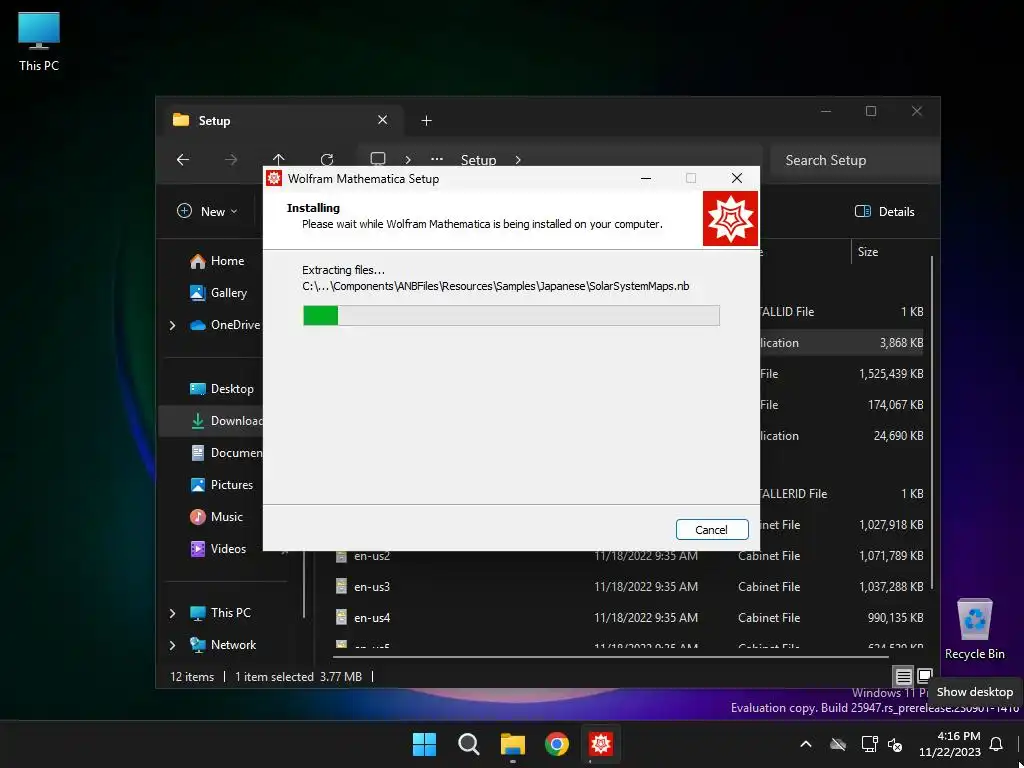Launch Google Chrome from the taskbar

pyautogui.click(x=556, y=744)
